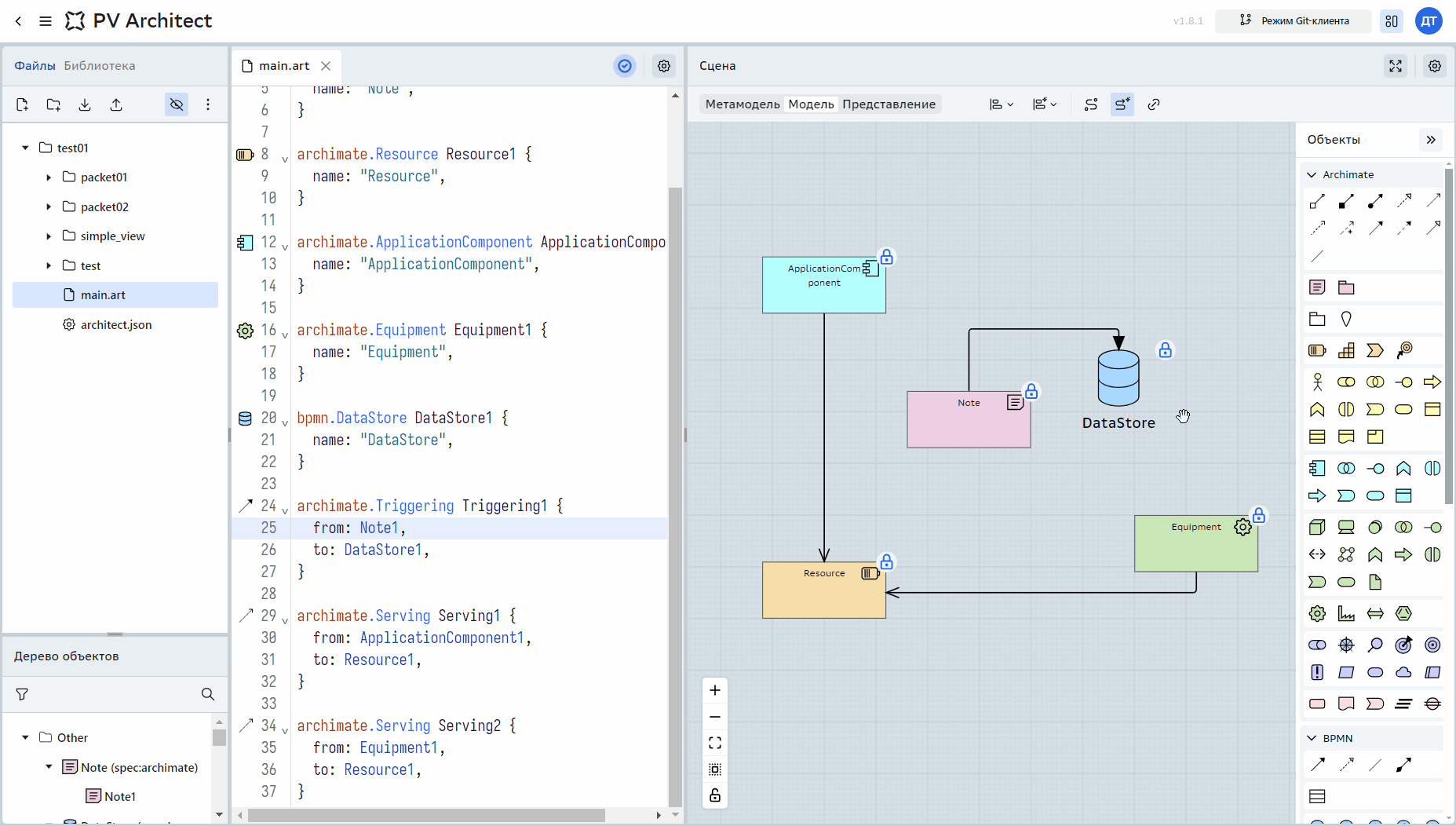Open the distribute objects dropdown
The width and height of the screenshot is (1456, 826).
(1045, 104)
